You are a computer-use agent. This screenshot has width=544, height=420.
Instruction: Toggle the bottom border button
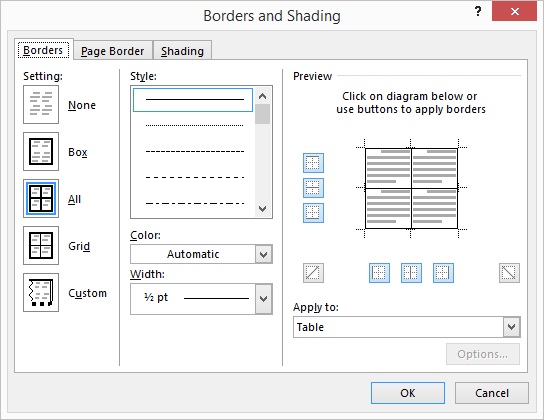click(x=313, y=213)
